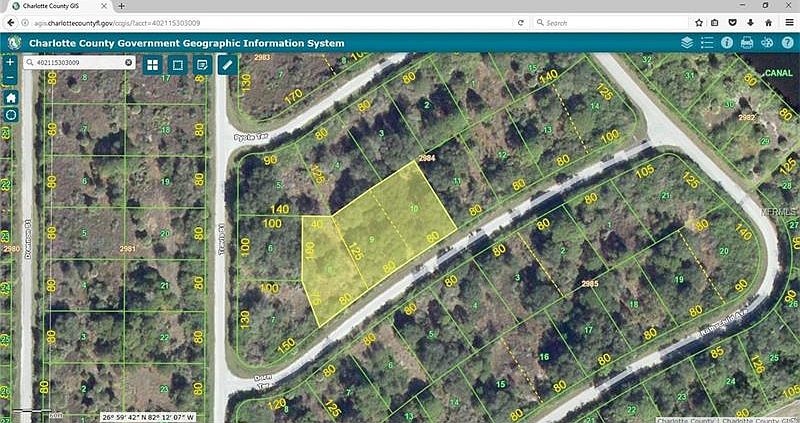Clear the parcel search box
The image size is (800, 423).
point(129,62)
